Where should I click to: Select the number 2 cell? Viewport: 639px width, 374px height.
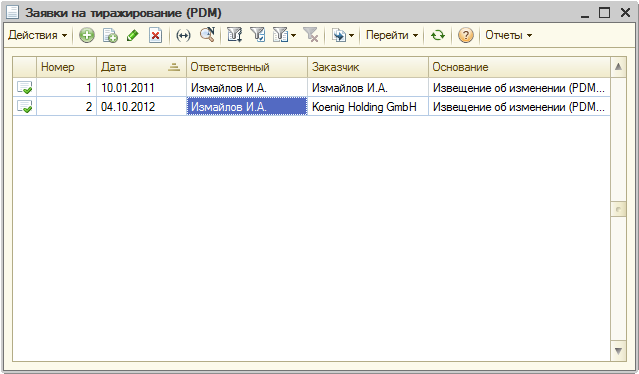(x=66, y=107)
